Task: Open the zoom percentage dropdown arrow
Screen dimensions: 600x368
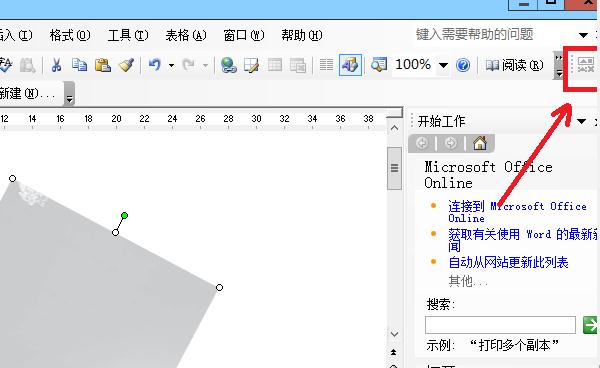Action: [x=443, y=65]
